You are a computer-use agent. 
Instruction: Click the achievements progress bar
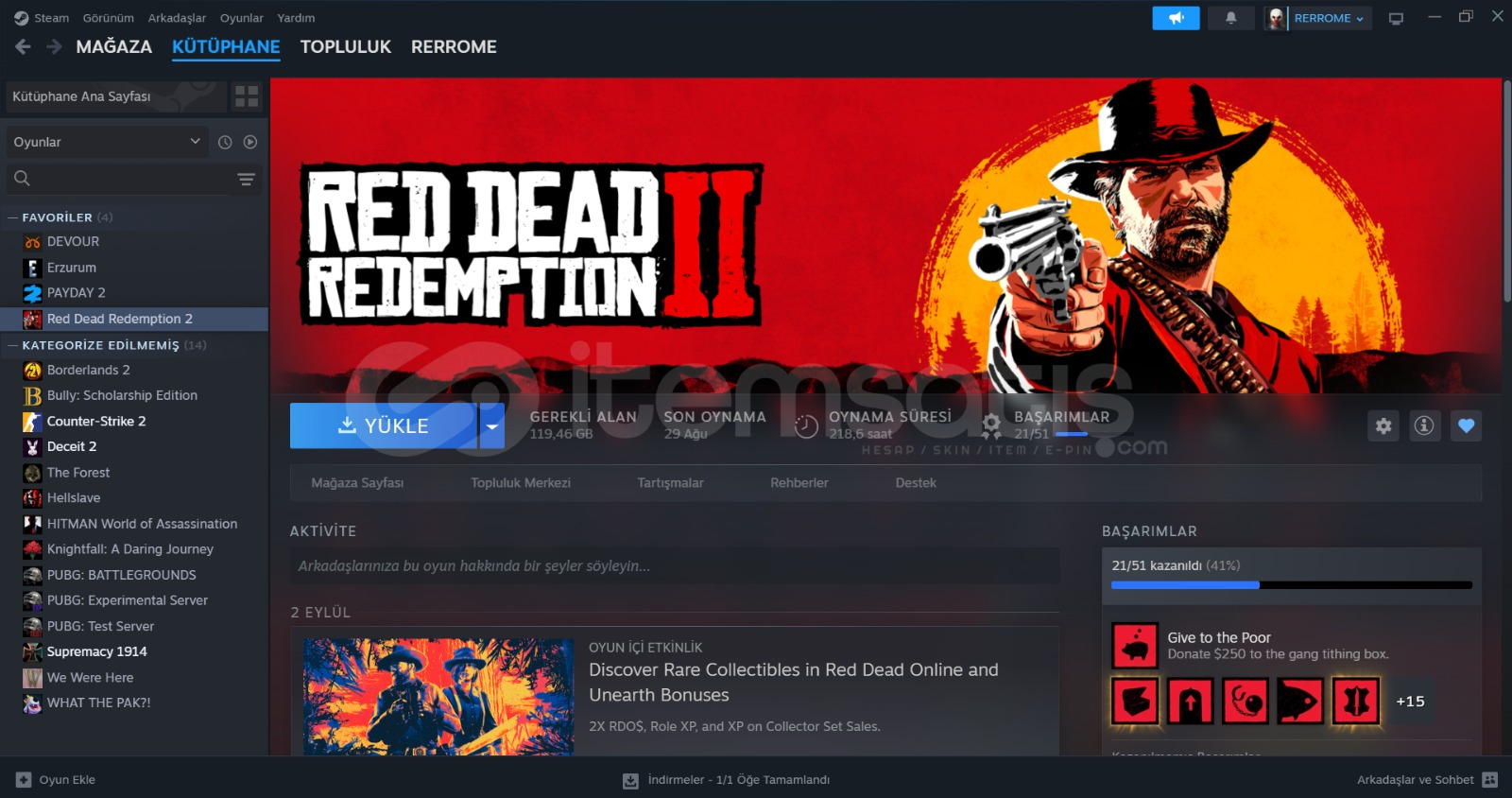[1292, 585]
